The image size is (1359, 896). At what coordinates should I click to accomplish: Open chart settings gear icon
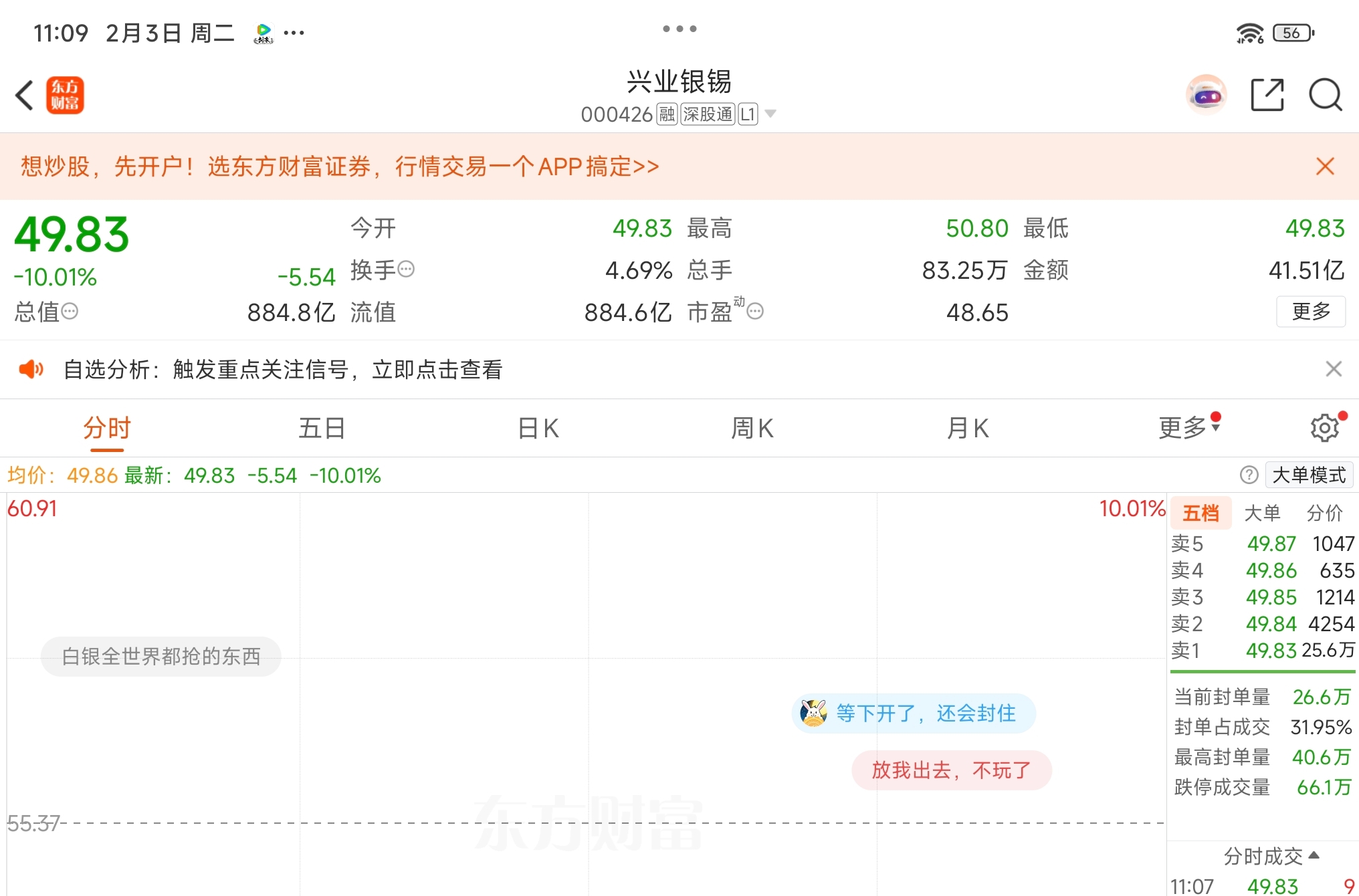coord(1324,428)
